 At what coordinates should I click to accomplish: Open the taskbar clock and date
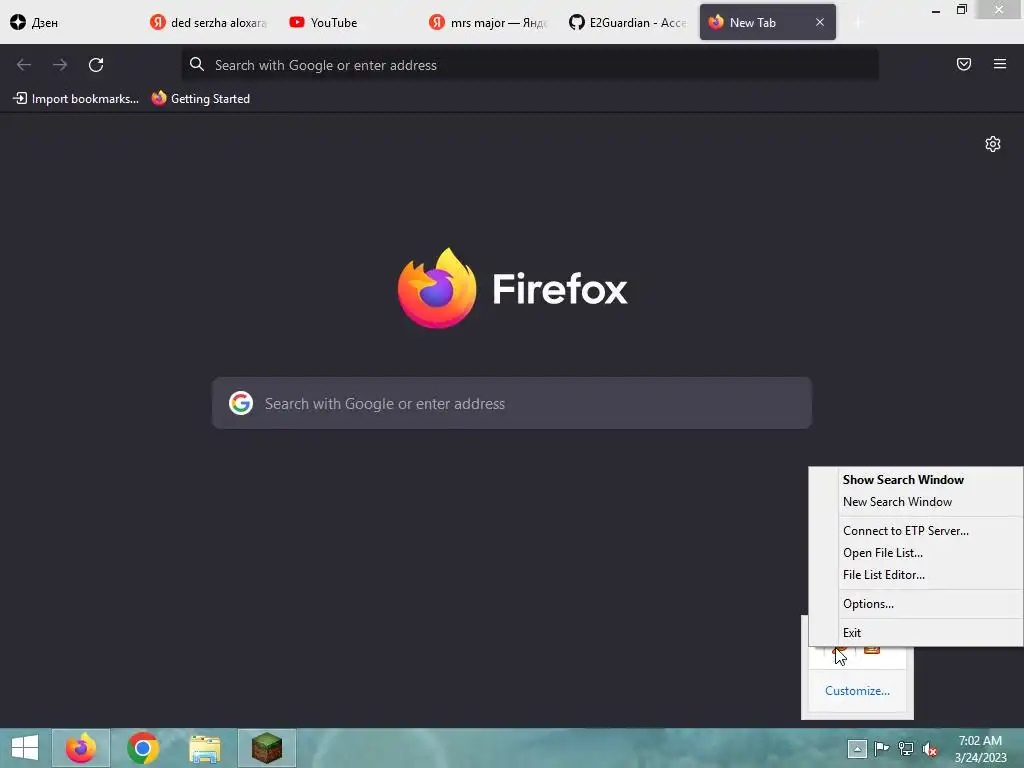pos(980,748)
